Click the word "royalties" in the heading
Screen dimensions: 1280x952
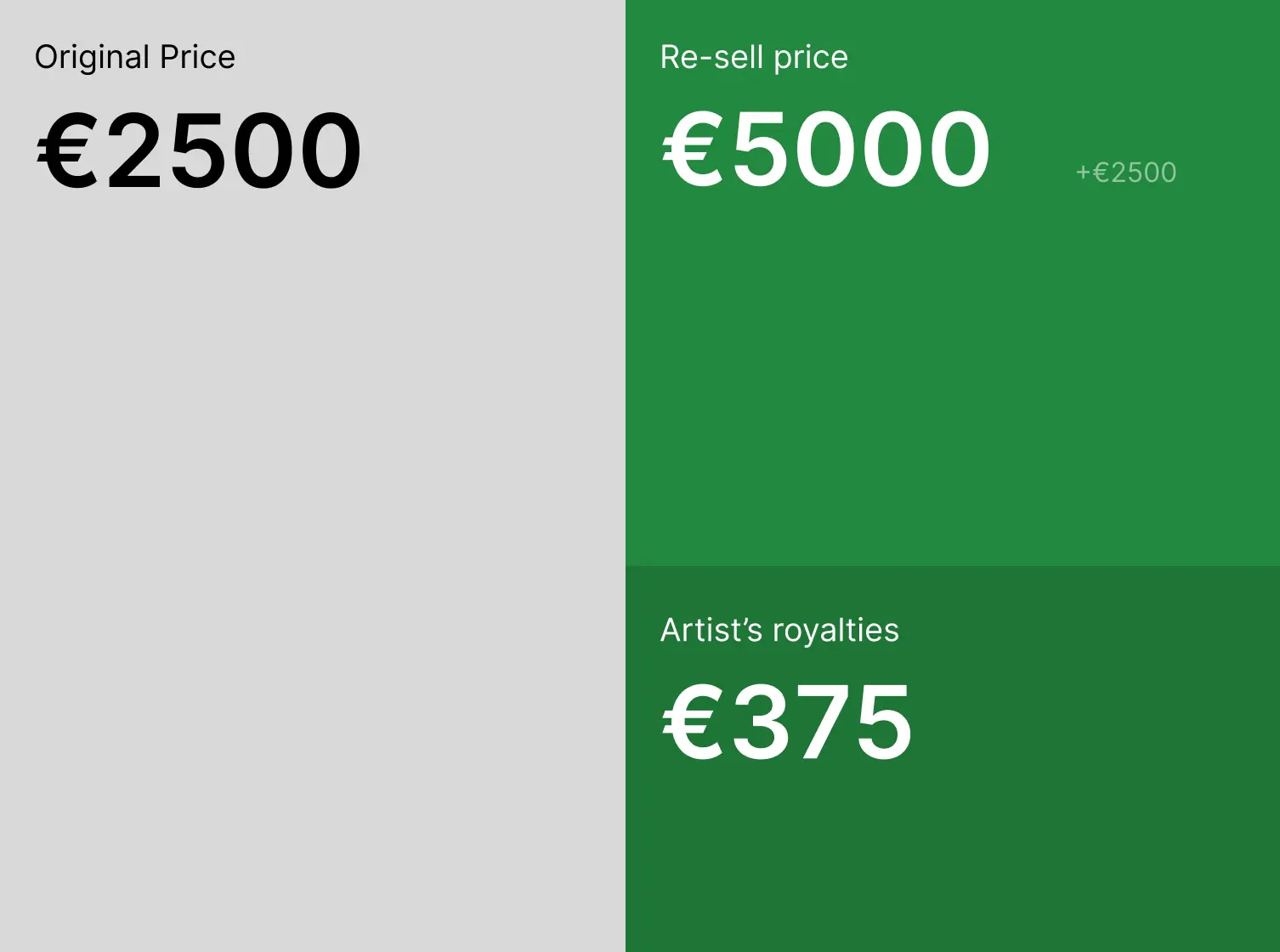(835, 631)
